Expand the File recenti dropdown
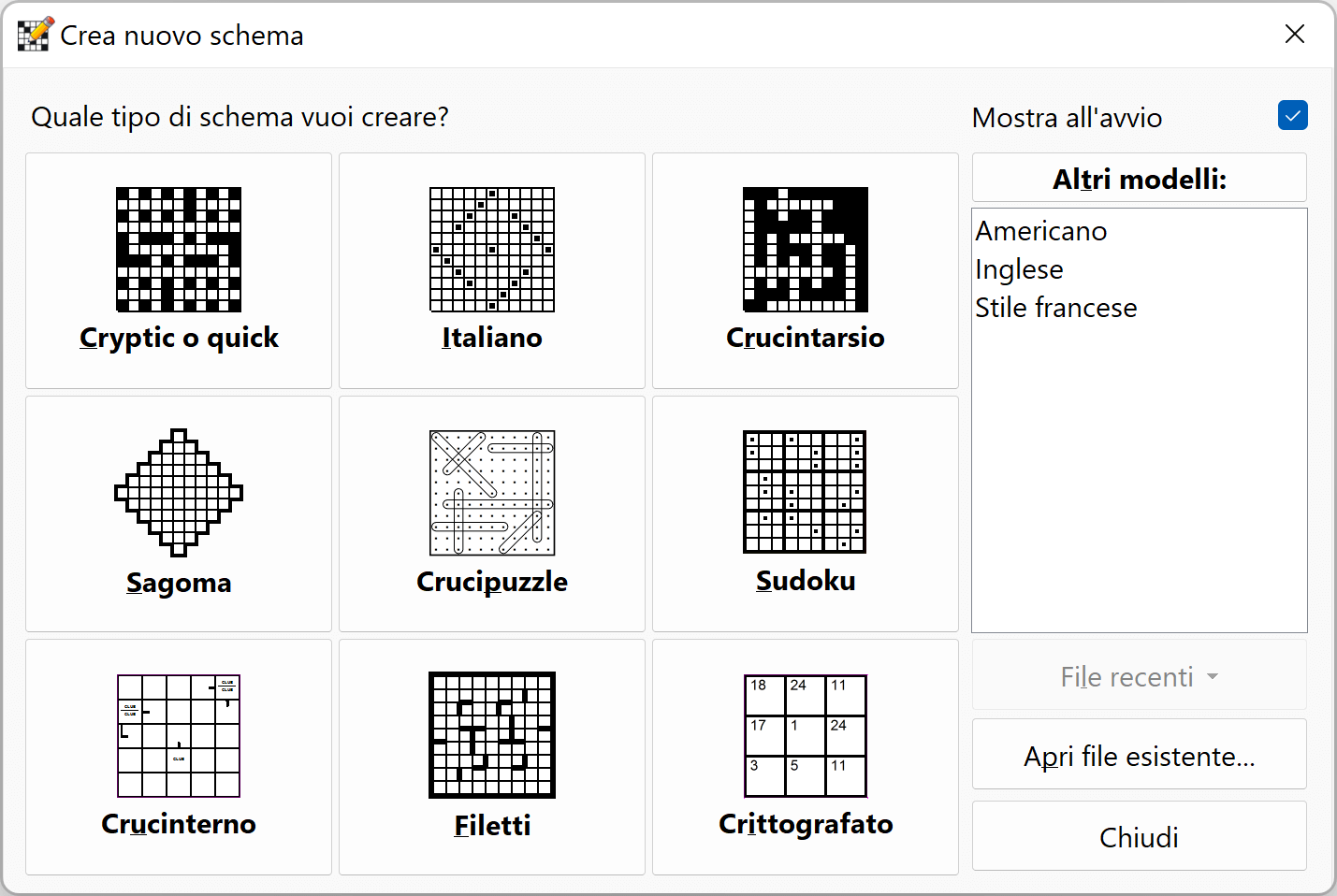The height and width of the screenshot is (896, 1337). [1139, 675]
